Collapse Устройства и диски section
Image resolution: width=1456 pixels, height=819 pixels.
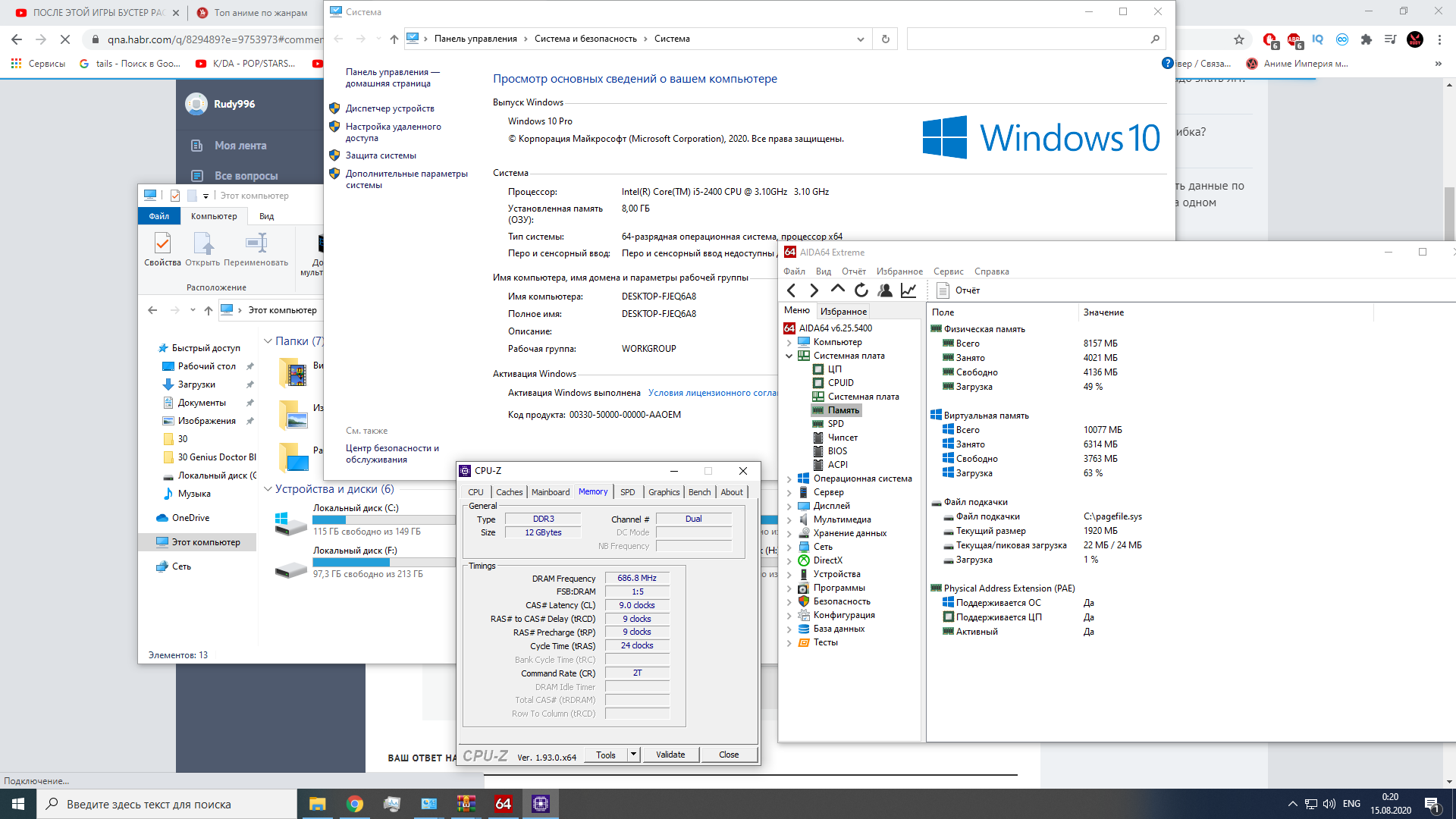[x=268, y=489]
